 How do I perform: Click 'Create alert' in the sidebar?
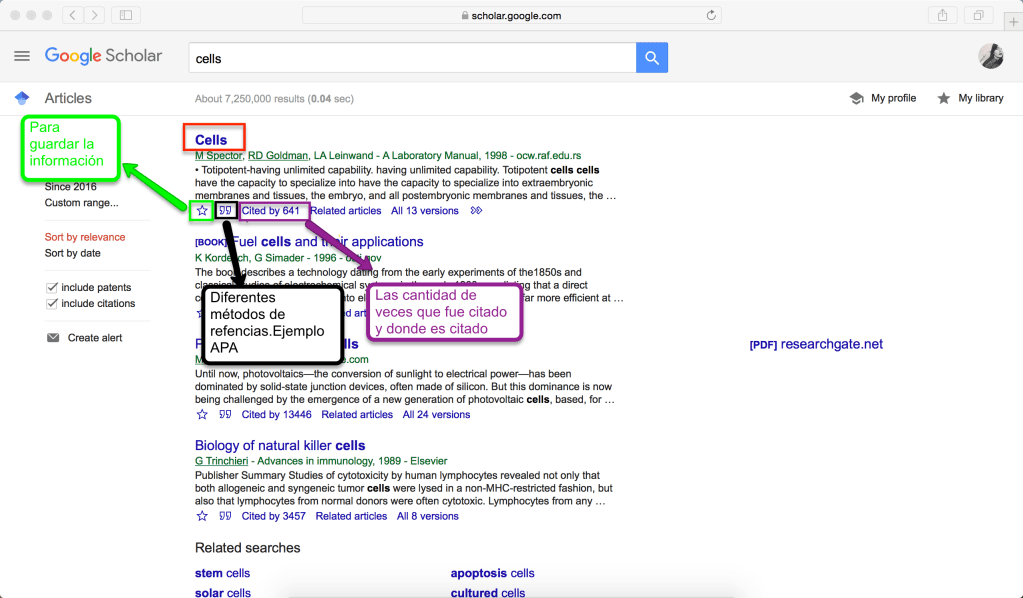coord(94,338)
